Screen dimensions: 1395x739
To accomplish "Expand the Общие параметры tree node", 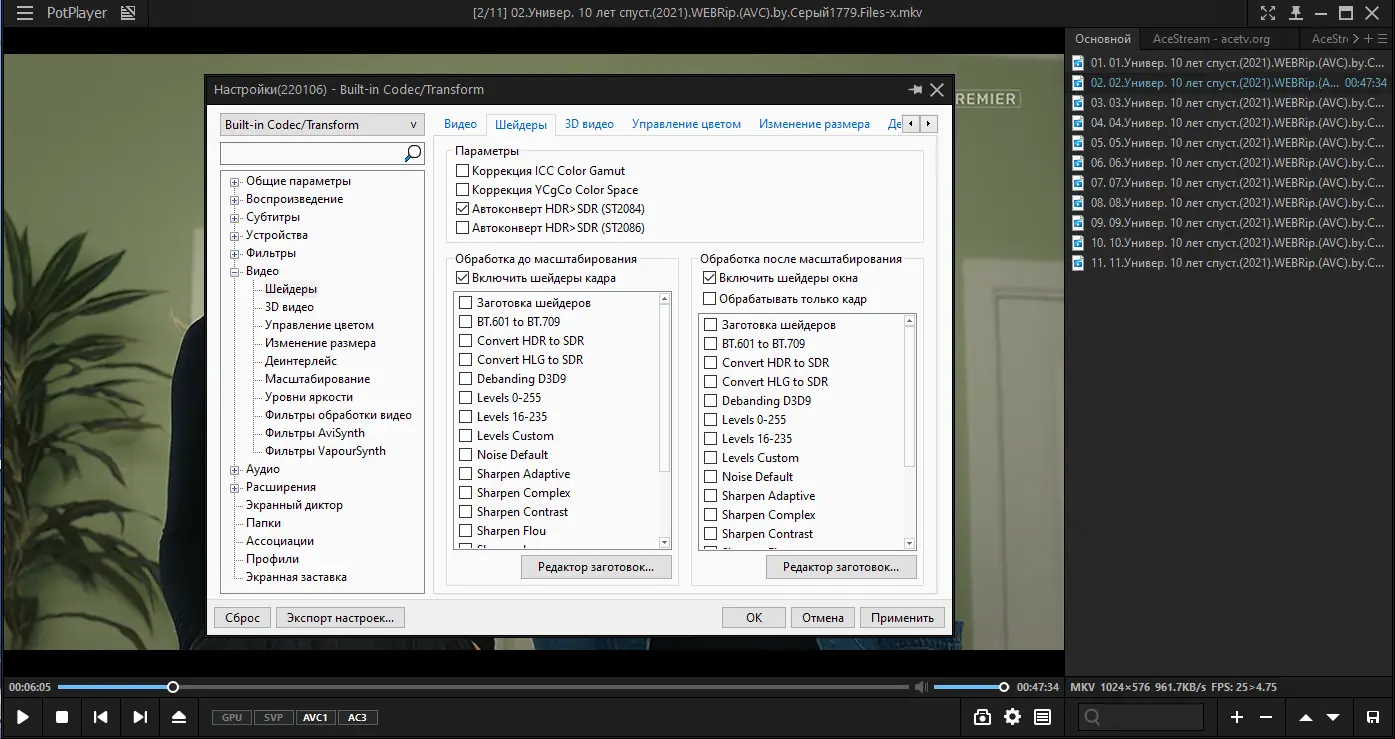I will pyautogui.click(x=235, y=182).
